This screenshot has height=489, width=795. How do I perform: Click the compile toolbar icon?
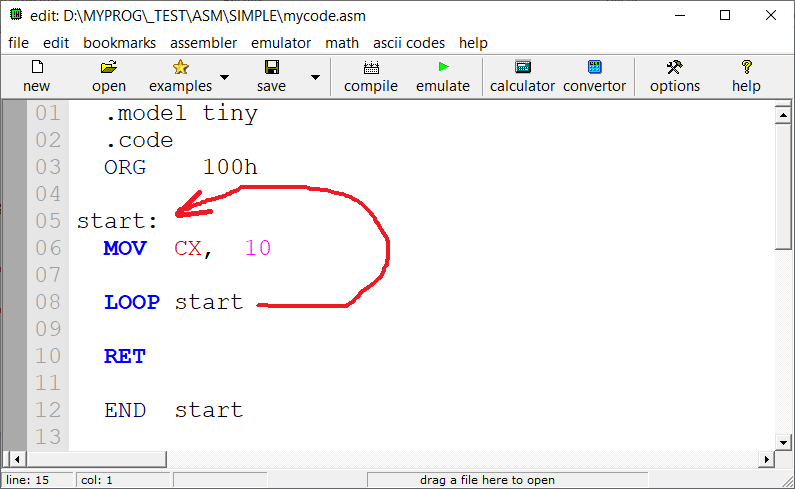[371, 67]
